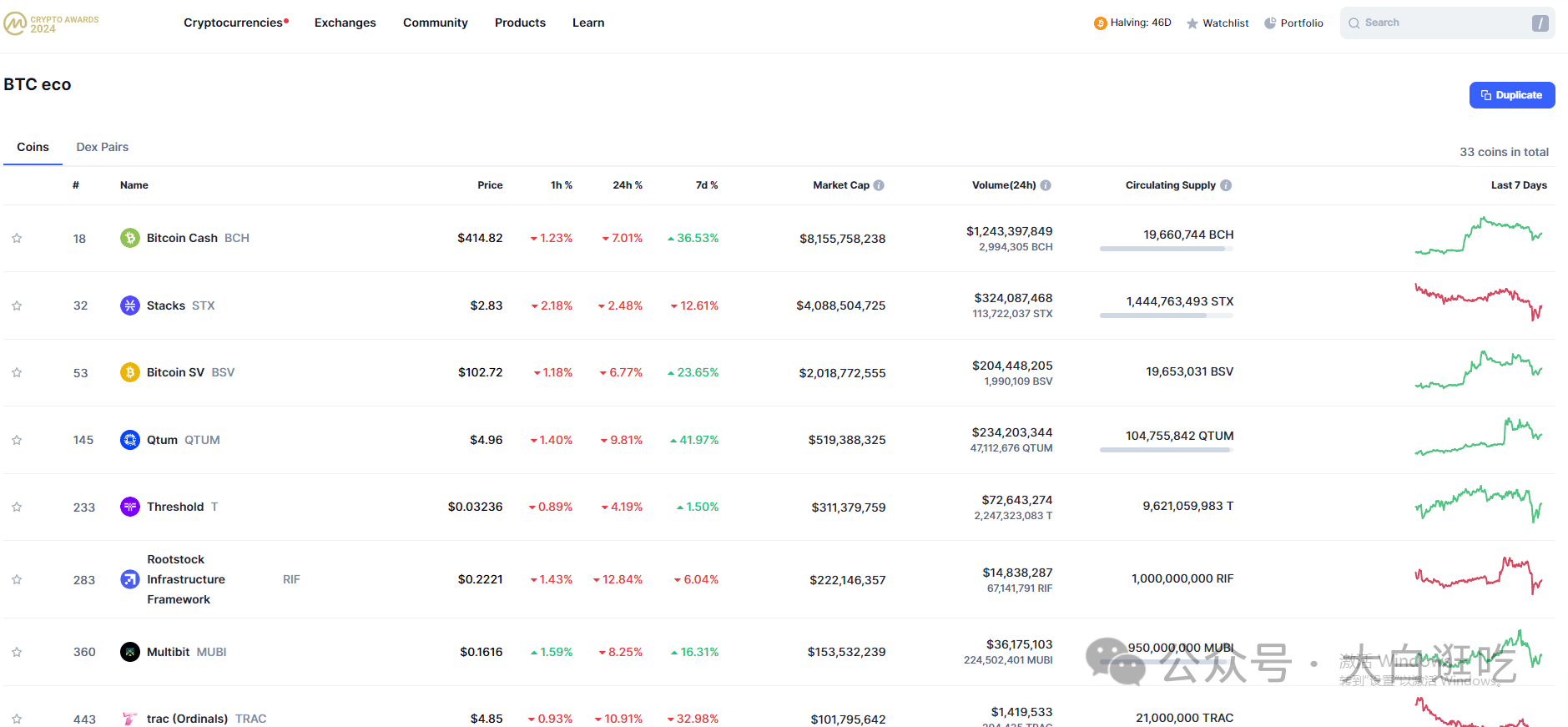Click in the Search field
The height and width of the screenshot is (727, 1568).
click(1448, 23)
